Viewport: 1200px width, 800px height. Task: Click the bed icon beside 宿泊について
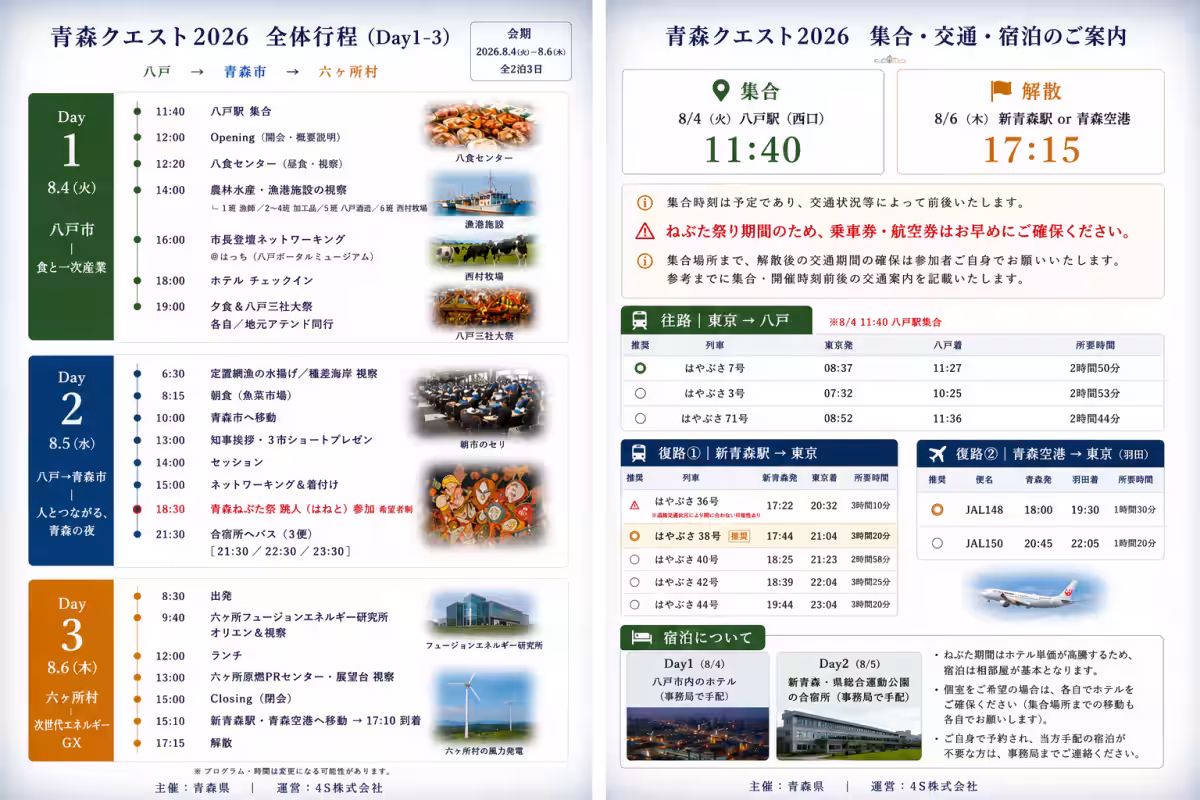(x=640, y=637)
